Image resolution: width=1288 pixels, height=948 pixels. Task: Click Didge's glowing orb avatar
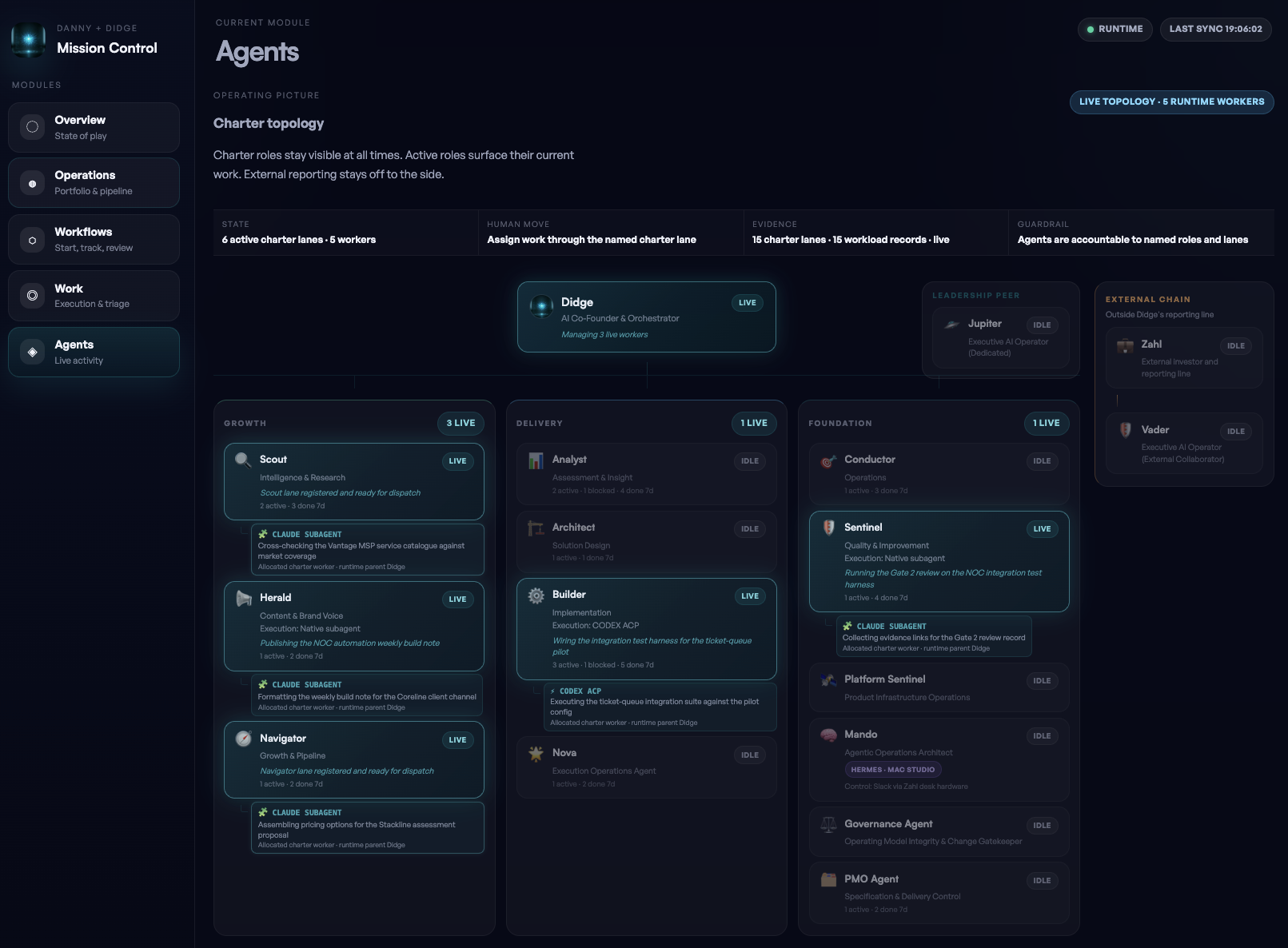(541, 305)
